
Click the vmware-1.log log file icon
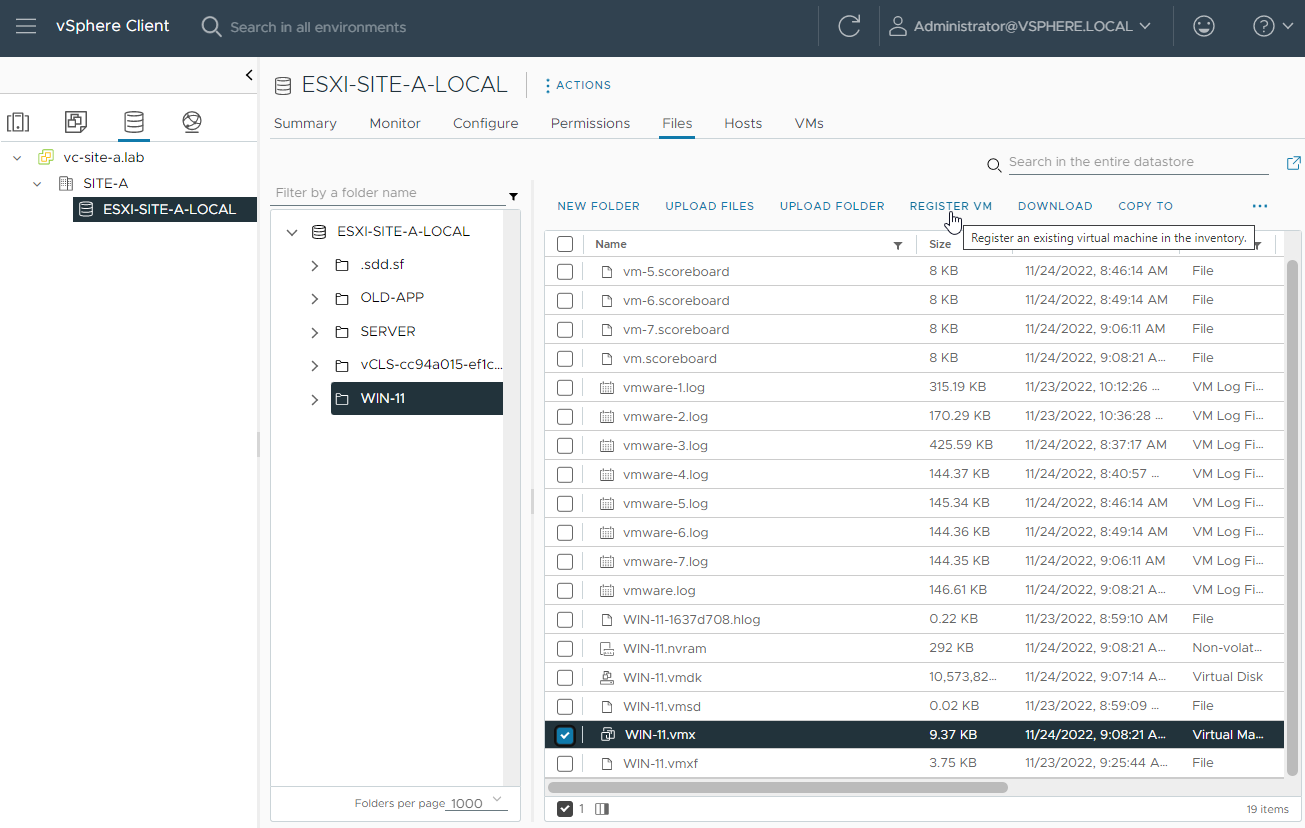(606, 387)
